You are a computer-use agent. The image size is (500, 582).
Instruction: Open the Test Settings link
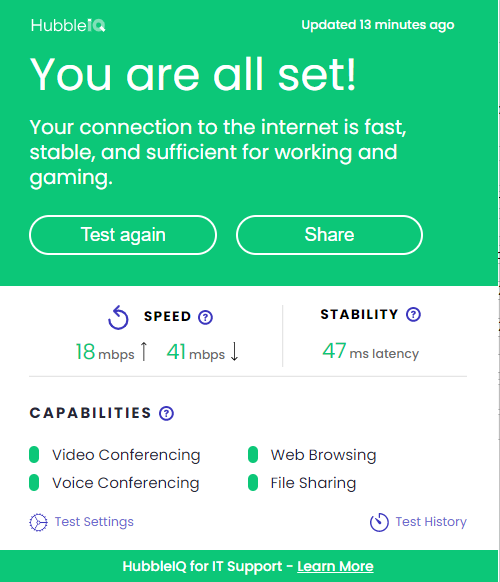tap(94, 522)
